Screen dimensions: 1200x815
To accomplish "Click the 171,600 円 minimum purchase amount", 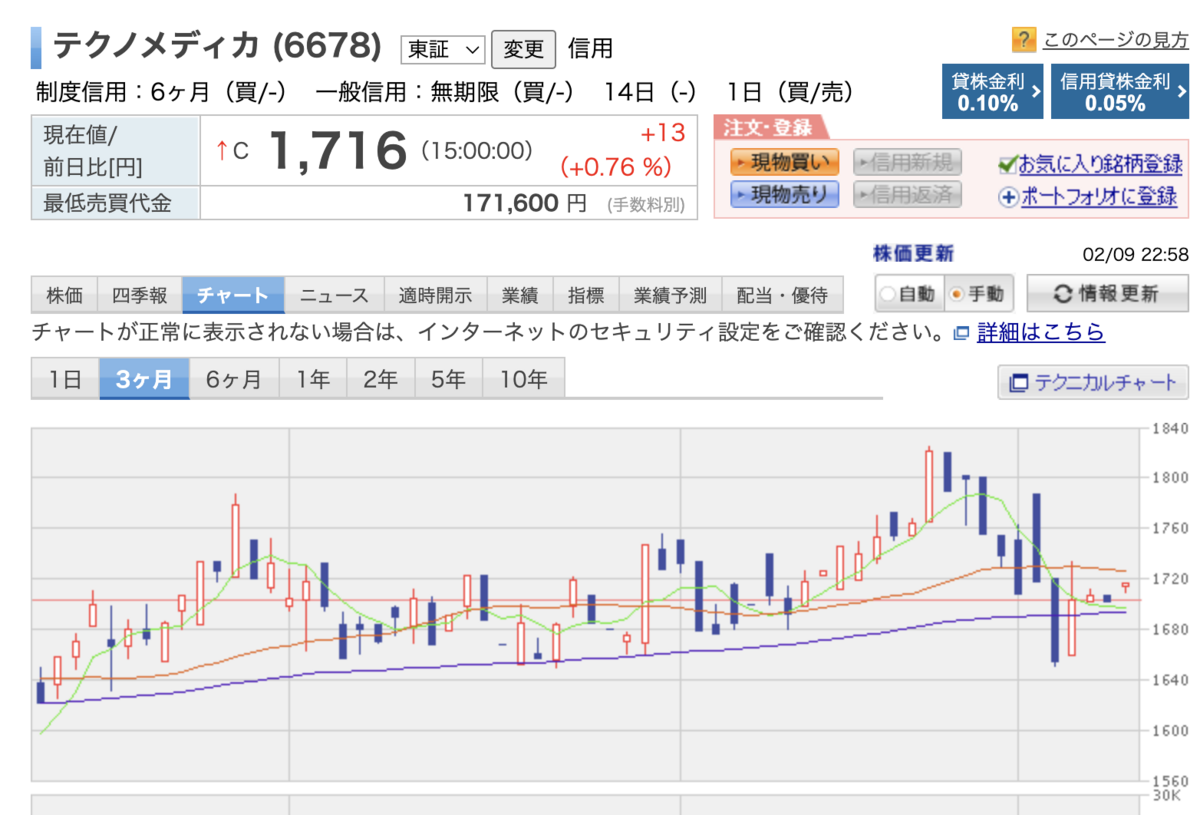I will 524,204.
